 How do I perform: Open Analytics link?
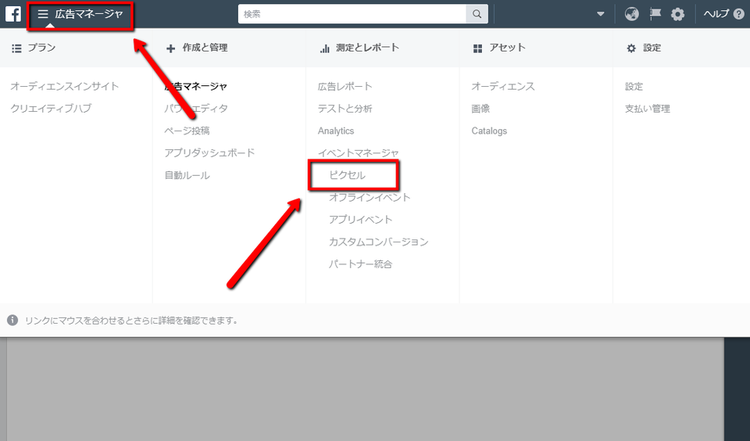click(336, 131)
